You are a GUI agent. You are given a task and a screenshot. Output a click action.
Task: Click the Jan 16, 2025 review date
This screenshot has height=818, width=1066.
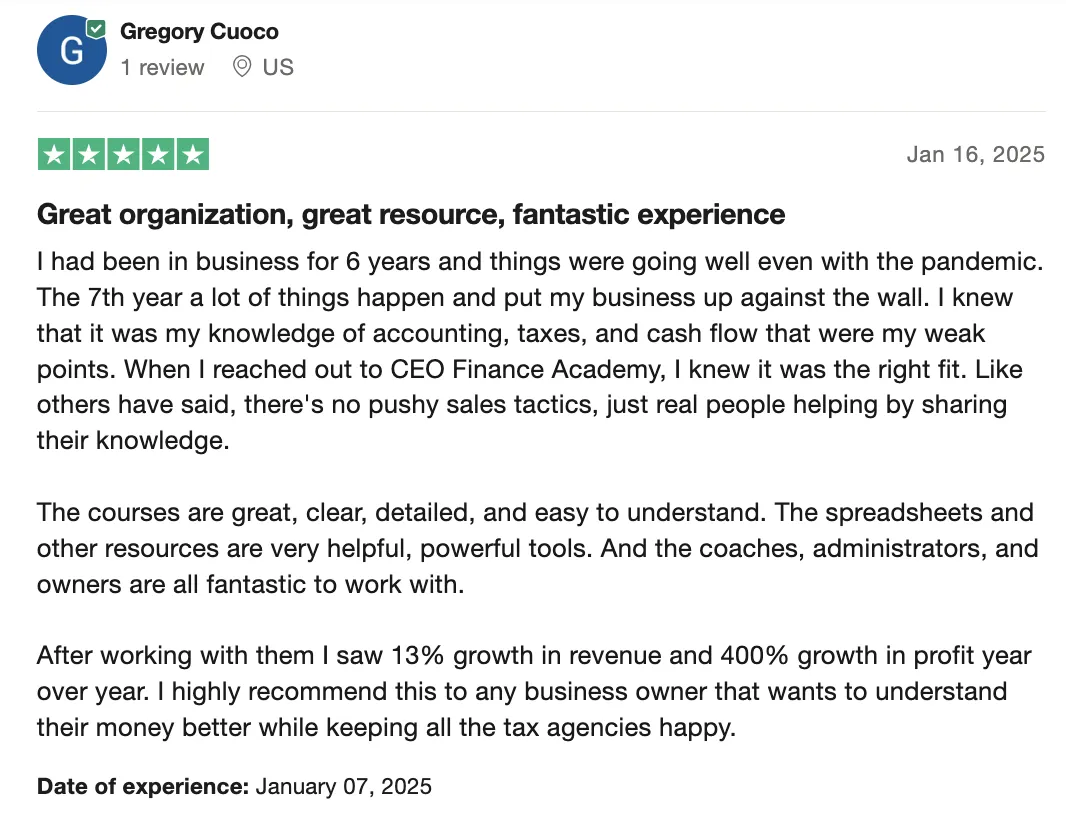click(x=975, y=154)
